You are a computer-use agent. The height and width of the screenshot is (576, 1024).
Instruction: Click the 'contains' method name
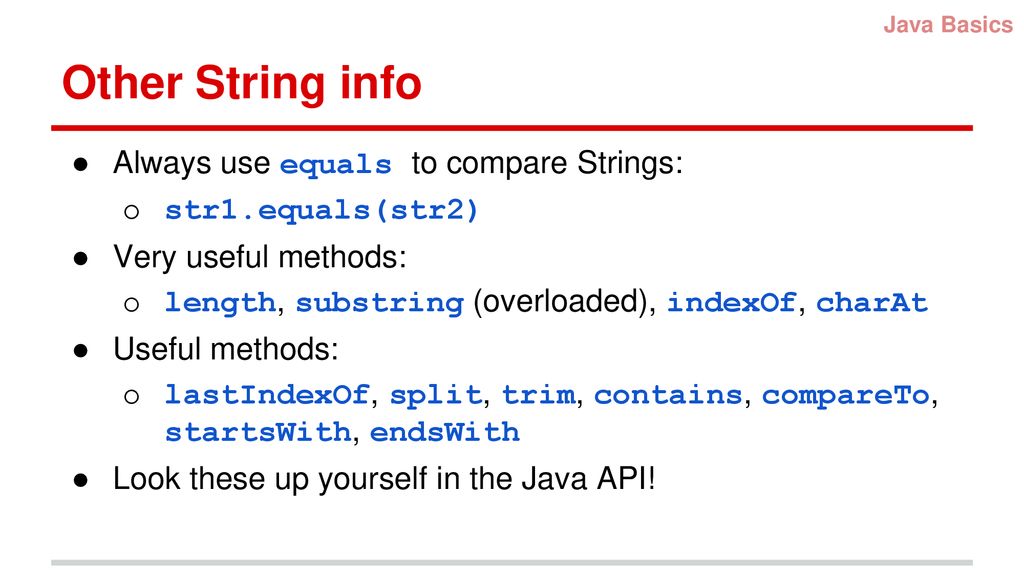click(668, 394)
